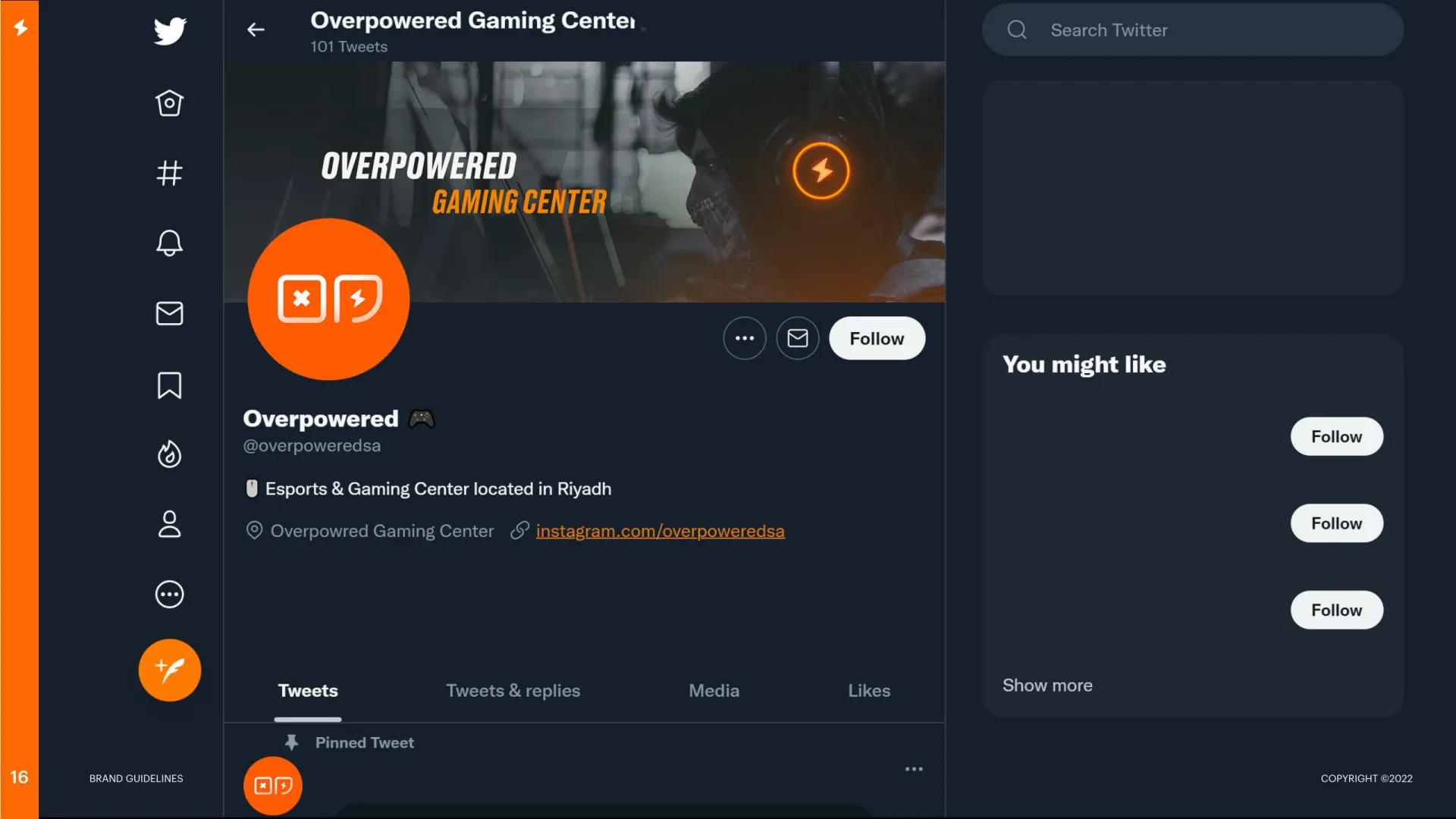
Task: Select the Tweets tab
Action: pyautogui.click(x=308, y=691)
